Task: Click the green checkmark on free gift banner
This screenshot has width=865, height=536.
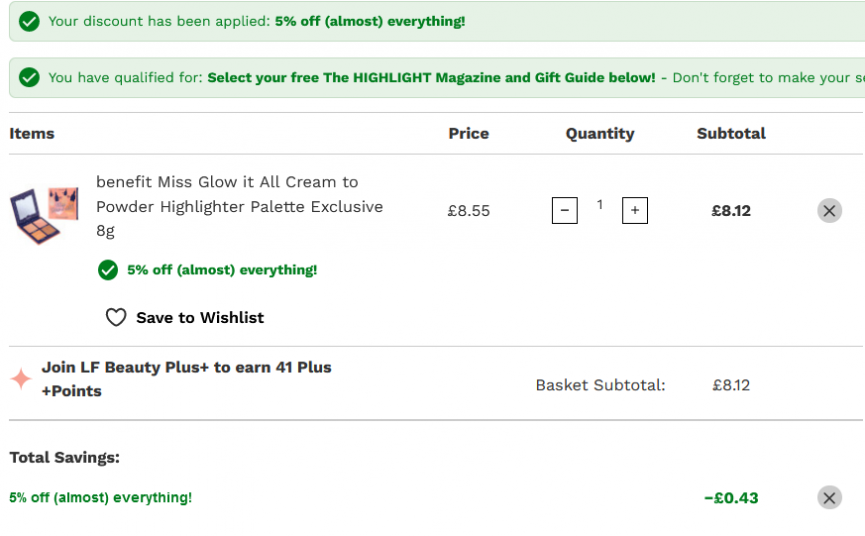Action: tap(29, 77)
